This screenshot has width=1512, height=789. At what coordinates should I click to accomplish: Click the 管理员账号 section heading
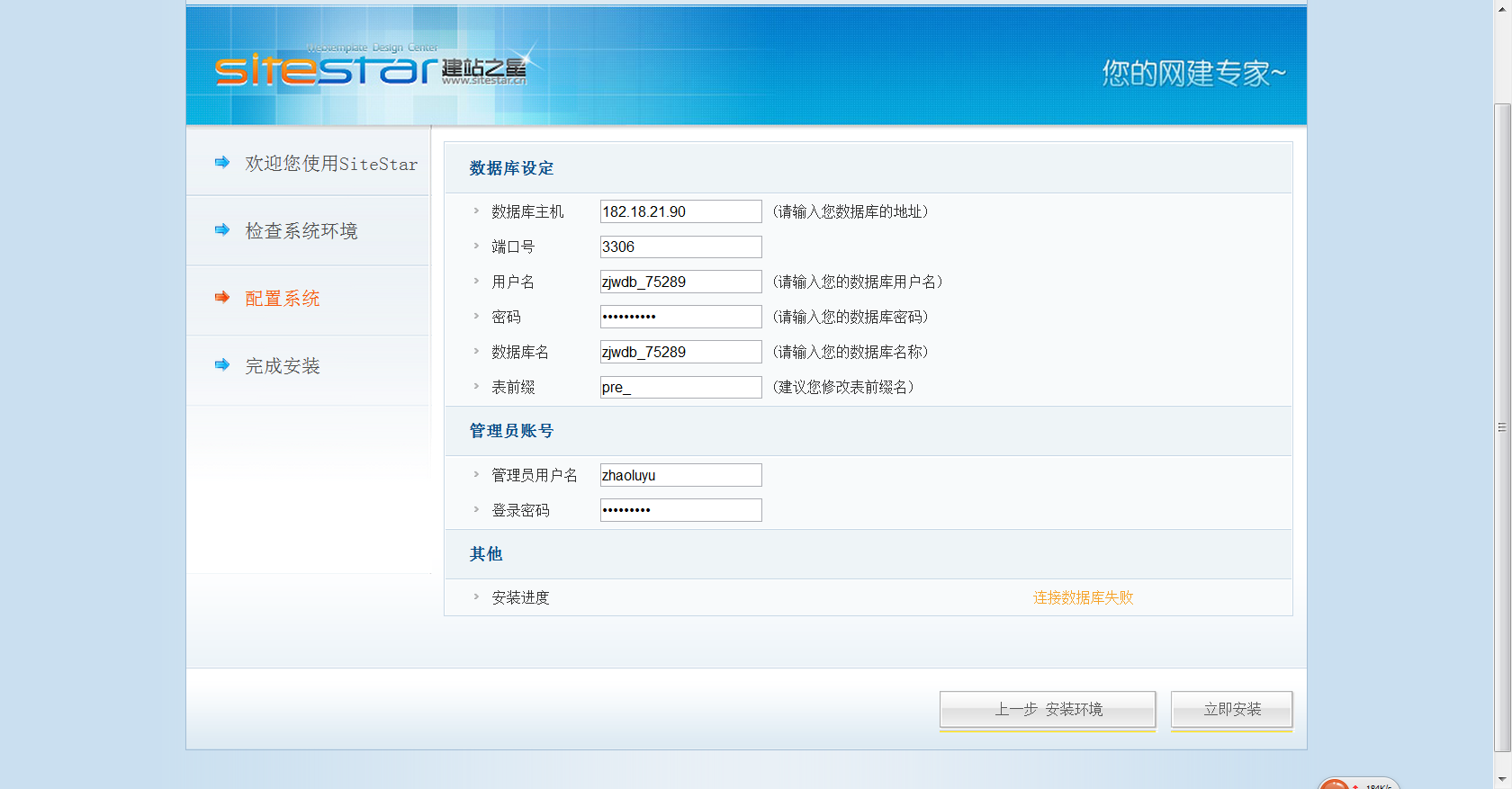511,431
